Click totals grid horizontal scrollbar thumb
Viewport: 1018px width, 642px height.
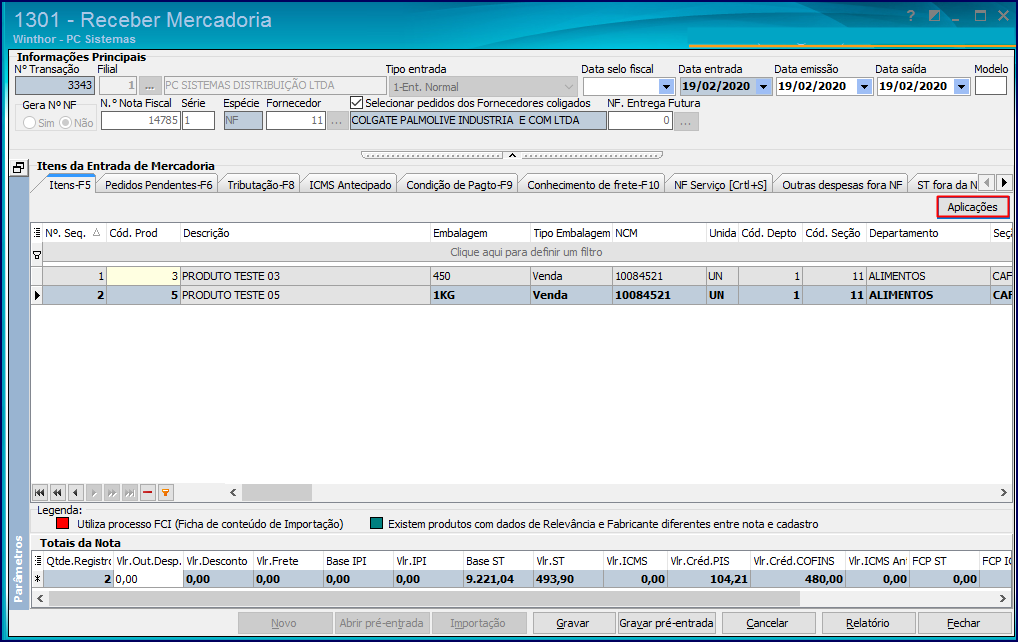click(x=425, y=598)
